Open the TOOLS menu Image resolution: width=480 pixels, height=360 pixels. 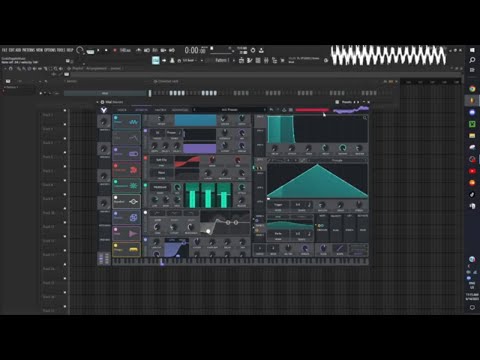(x=61, y=50)
